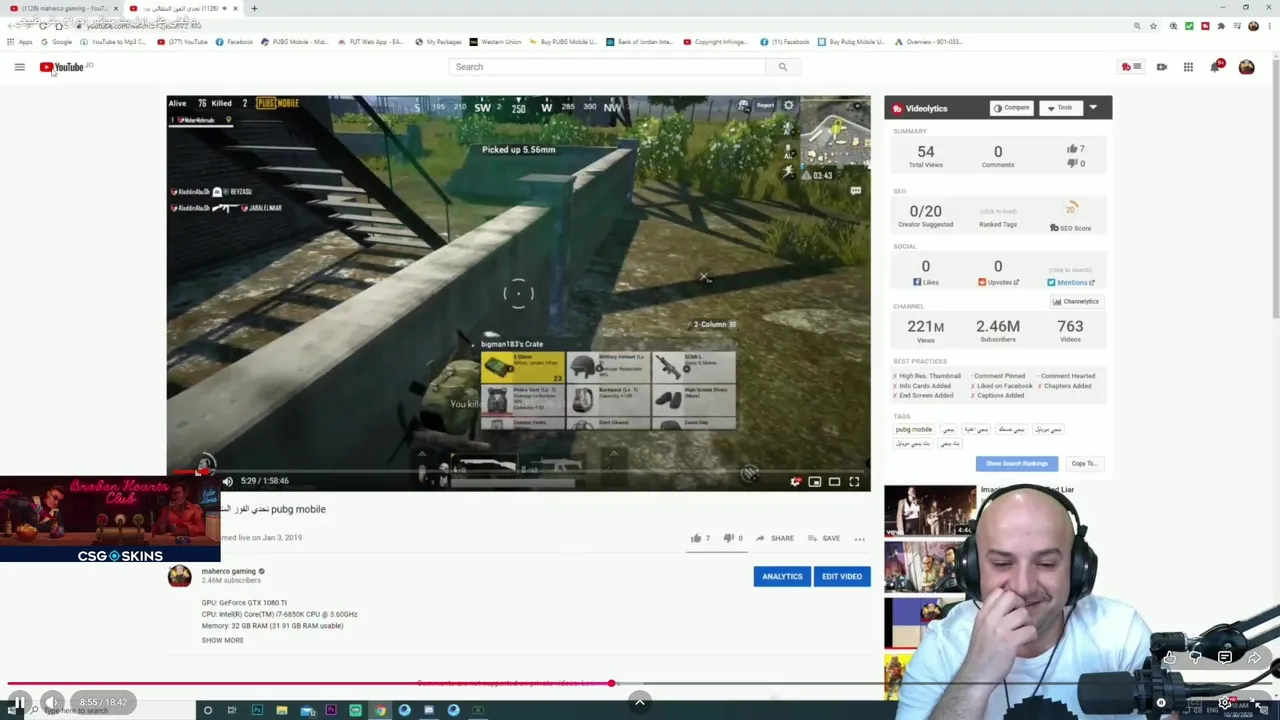Collapse the Videolytics panel arrow

1093,108
